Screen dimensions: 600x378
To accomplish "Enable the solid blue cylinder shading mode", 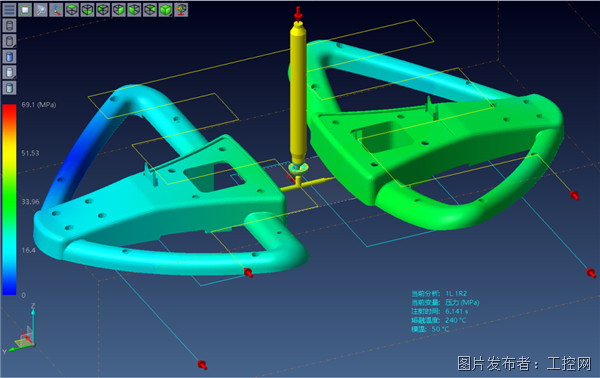I will tap(10, 57).
